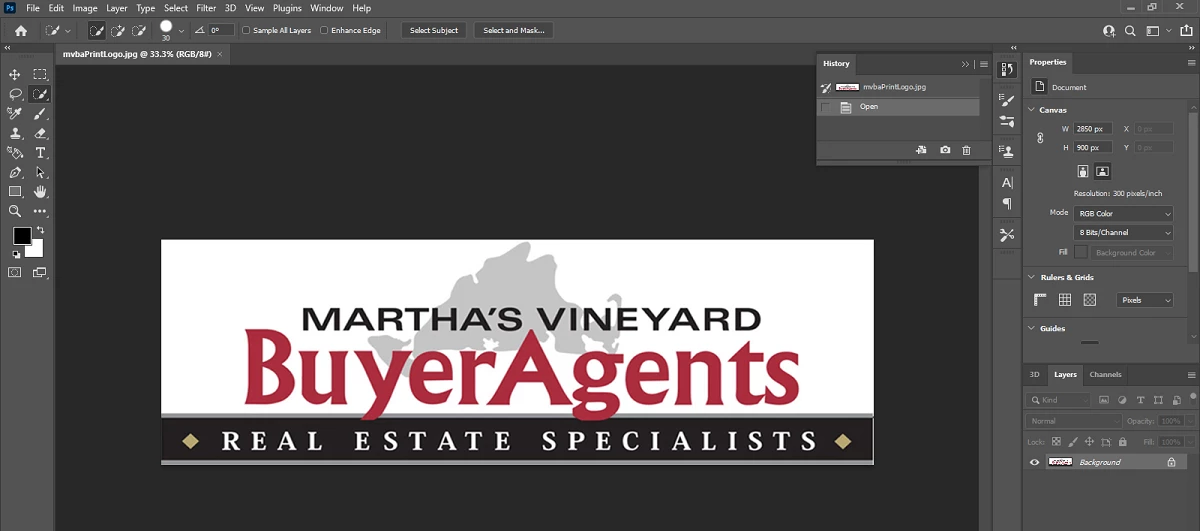Enable Sample All Layers checkbox

(247, 30)
